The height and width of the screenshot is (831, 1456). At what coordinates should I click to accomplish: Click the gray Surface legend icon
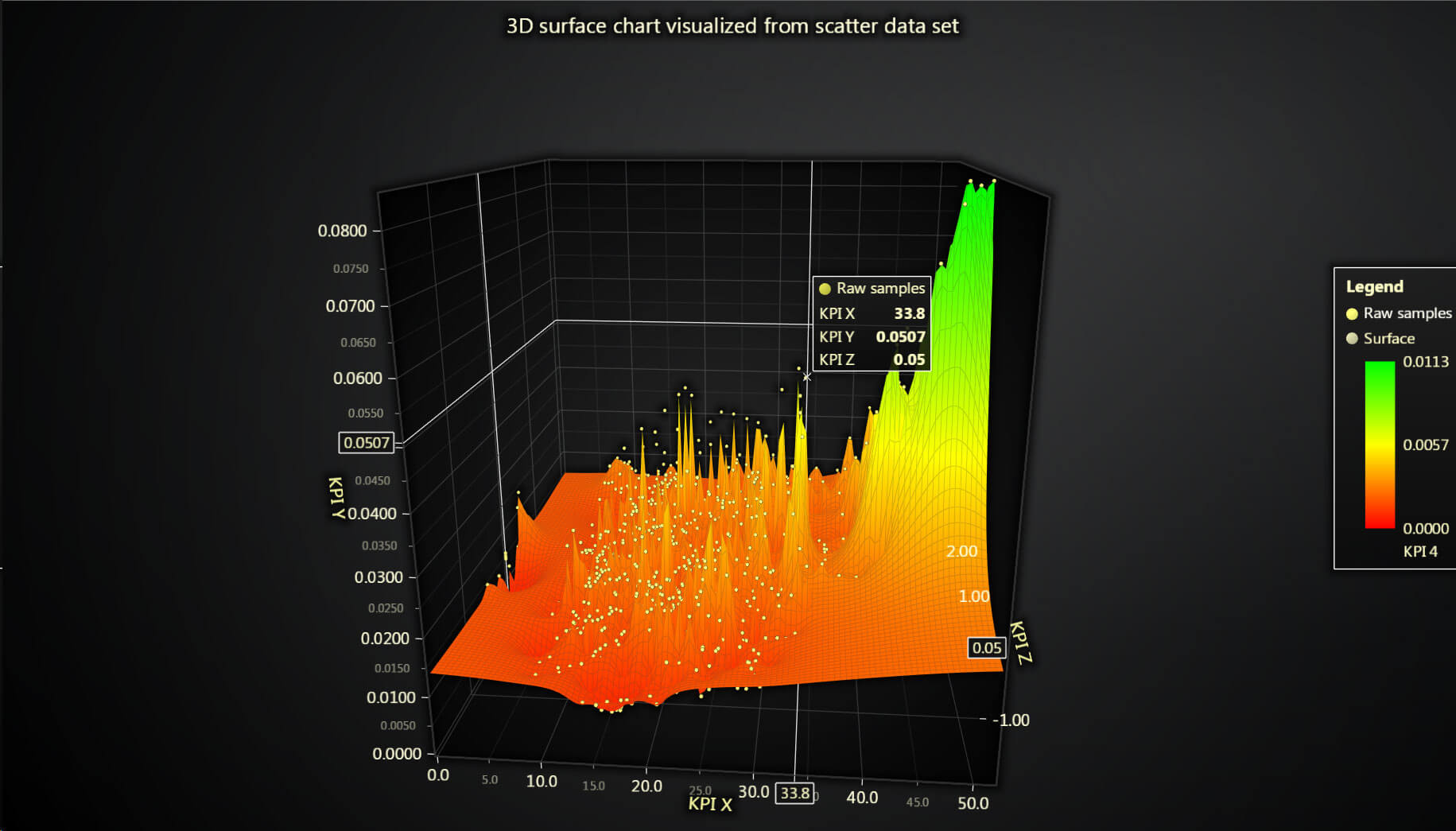[x=1350, y=338]
